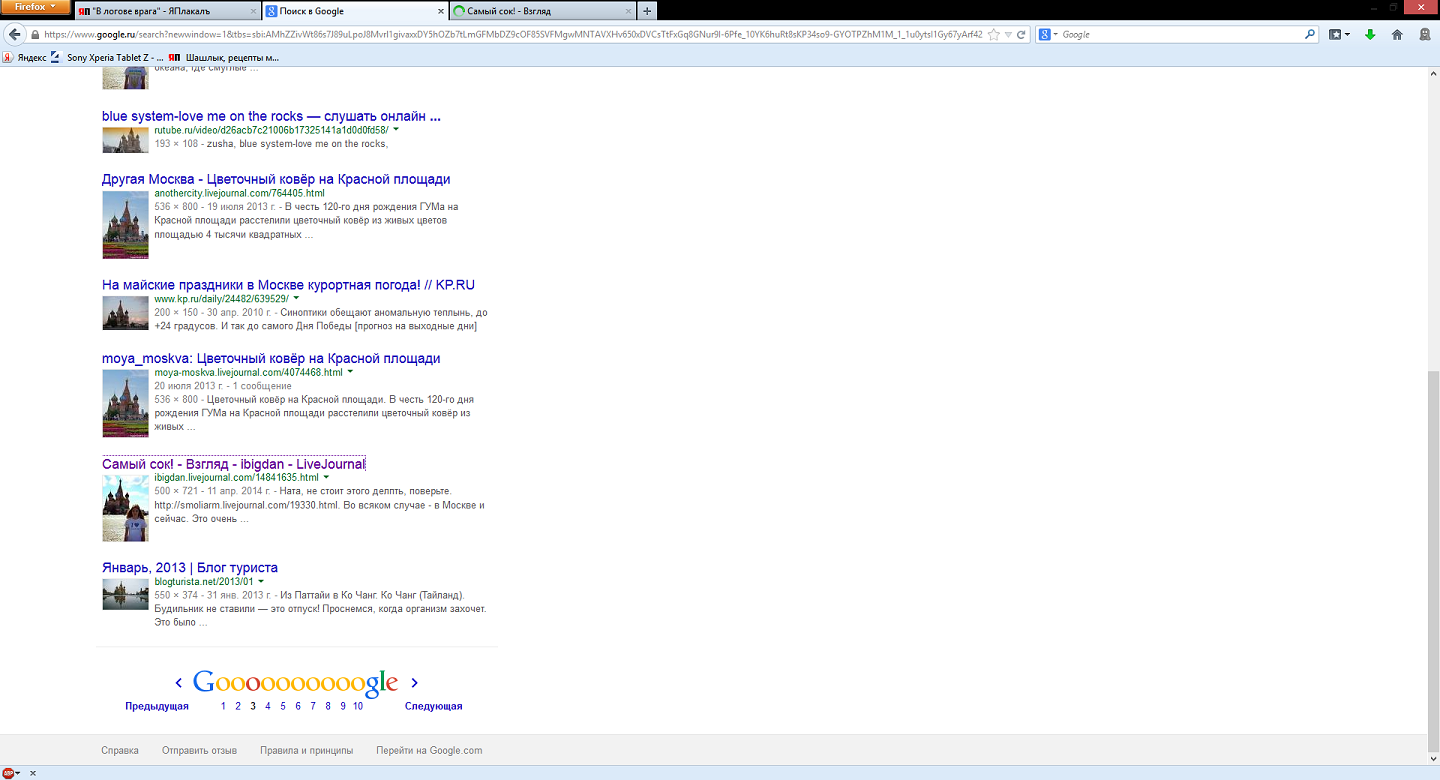Open 'Другая Москва - Цветочный ковёр' result
1440x780 pixels.
click(276, 179)
